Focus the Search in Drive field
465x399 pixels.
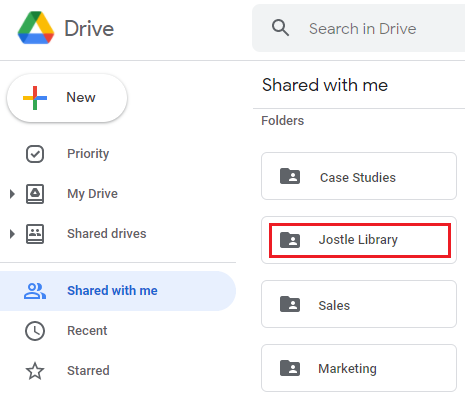[x=358, y=28]
